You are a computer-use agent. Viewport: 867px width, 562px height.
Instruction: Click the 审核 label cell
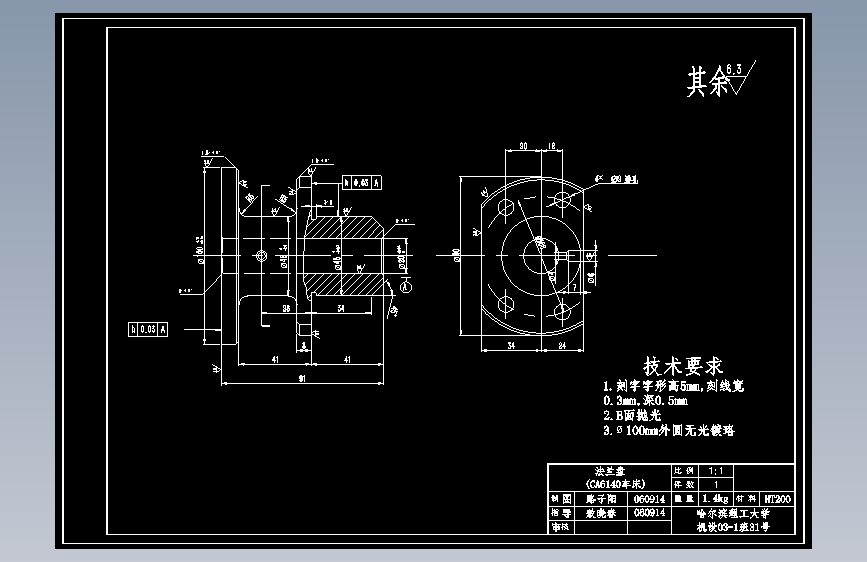561,527
